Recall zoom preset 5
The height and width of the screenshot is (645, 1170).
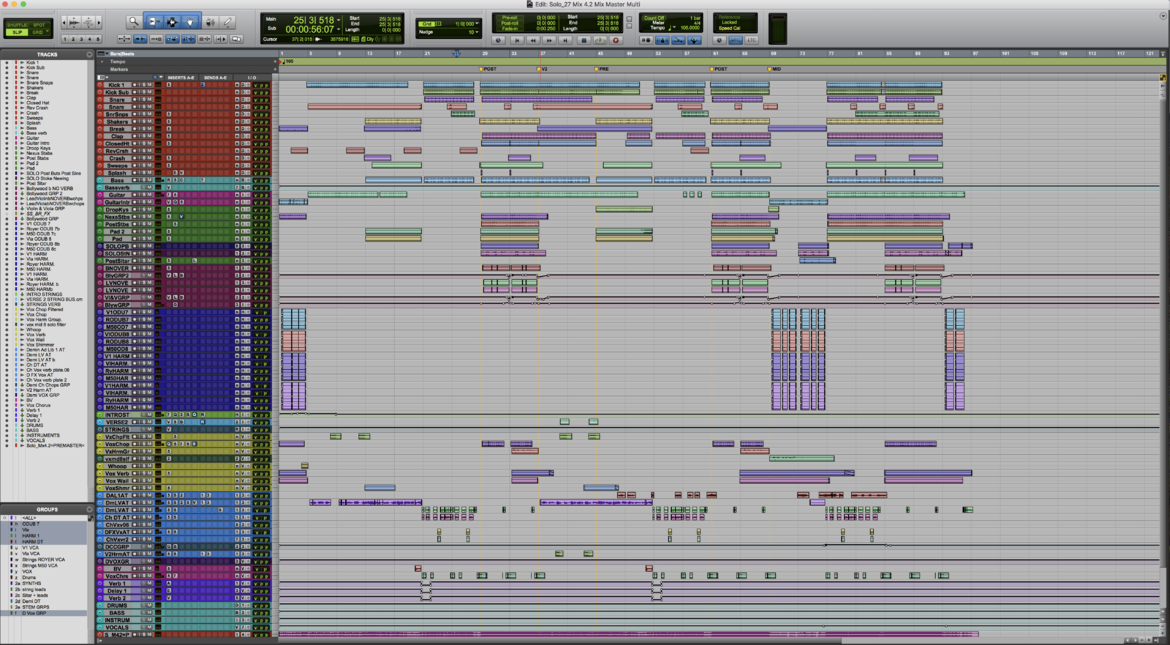point(97,39)
